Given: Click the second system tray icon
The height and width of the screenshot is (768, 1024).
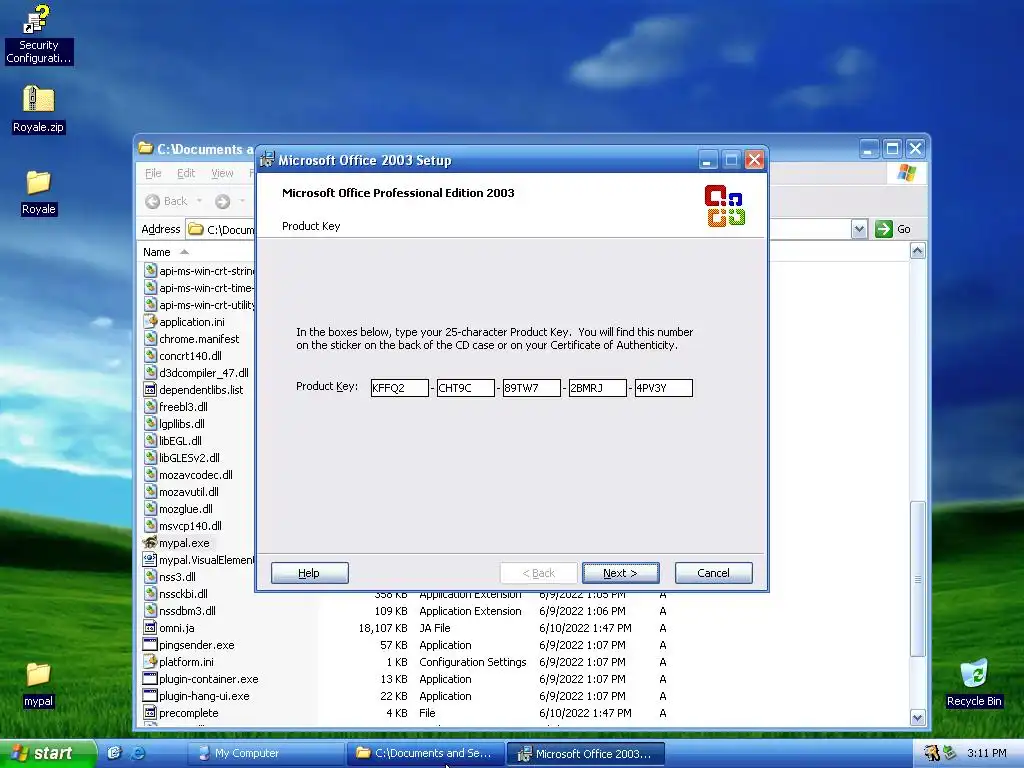Looking at the screenshot, I should 950,753.
